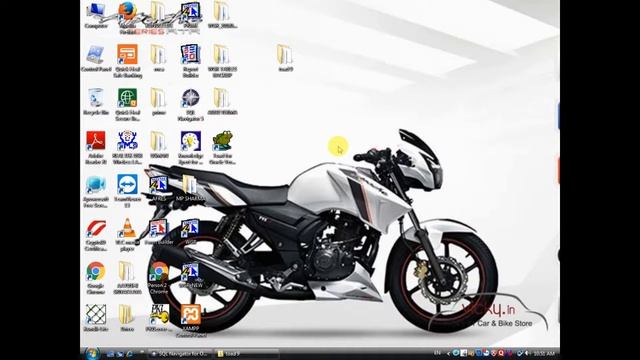Launch Mozilla Firefox from the desktop
Image resolution: width=640 pixels, height=360 pixels.
(x=127, y=18)
